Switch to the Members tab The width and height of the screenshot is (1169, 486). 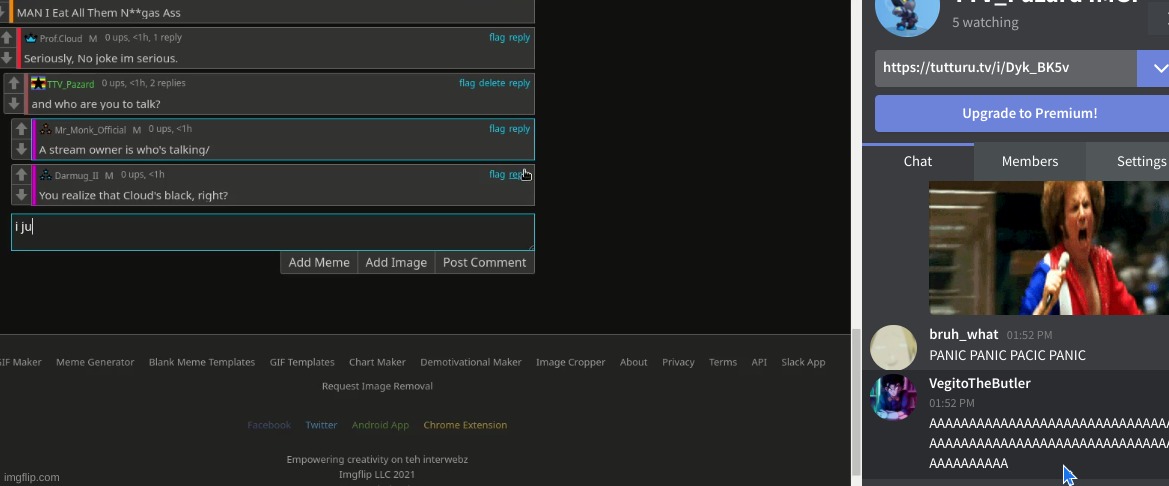(x=1029, y=161)
